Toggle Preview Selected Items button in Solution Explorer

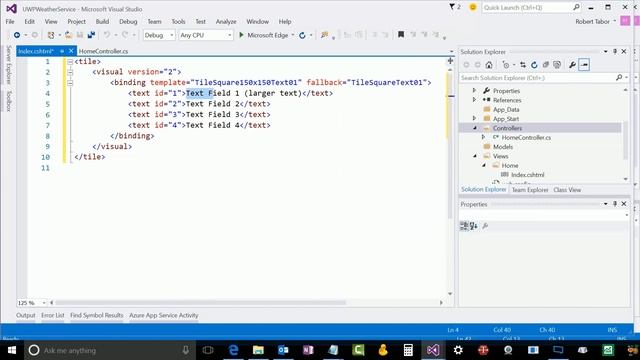coord(584,64)
